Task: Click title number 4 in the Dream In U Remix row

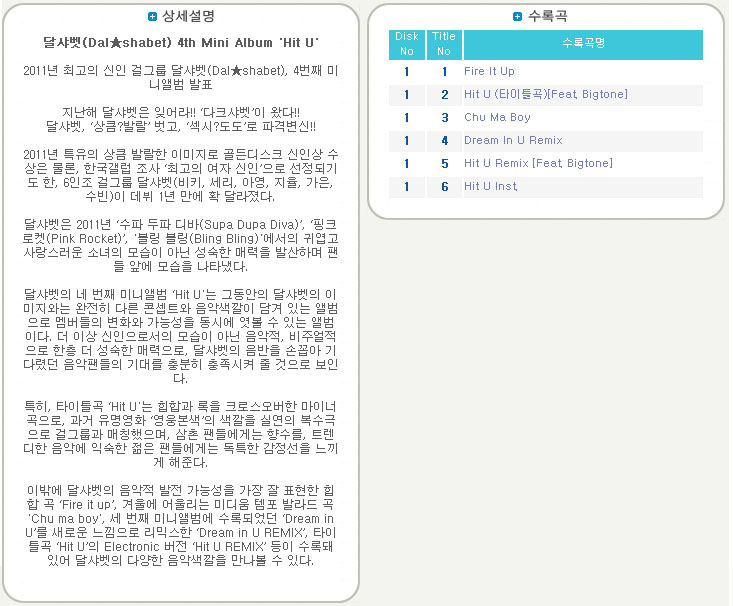Action: (444, 140)
